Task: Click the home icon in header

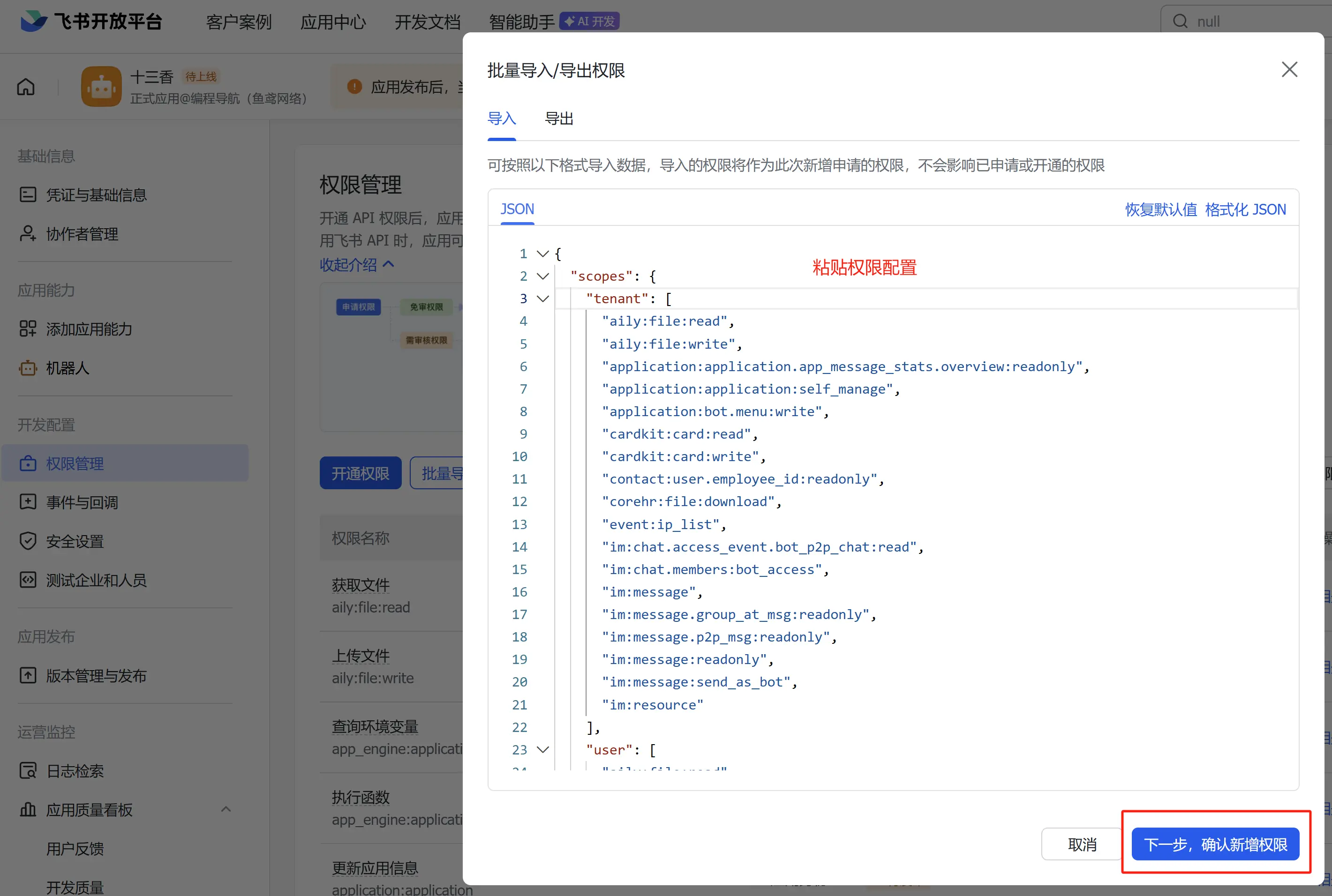Action: point(26,87)
